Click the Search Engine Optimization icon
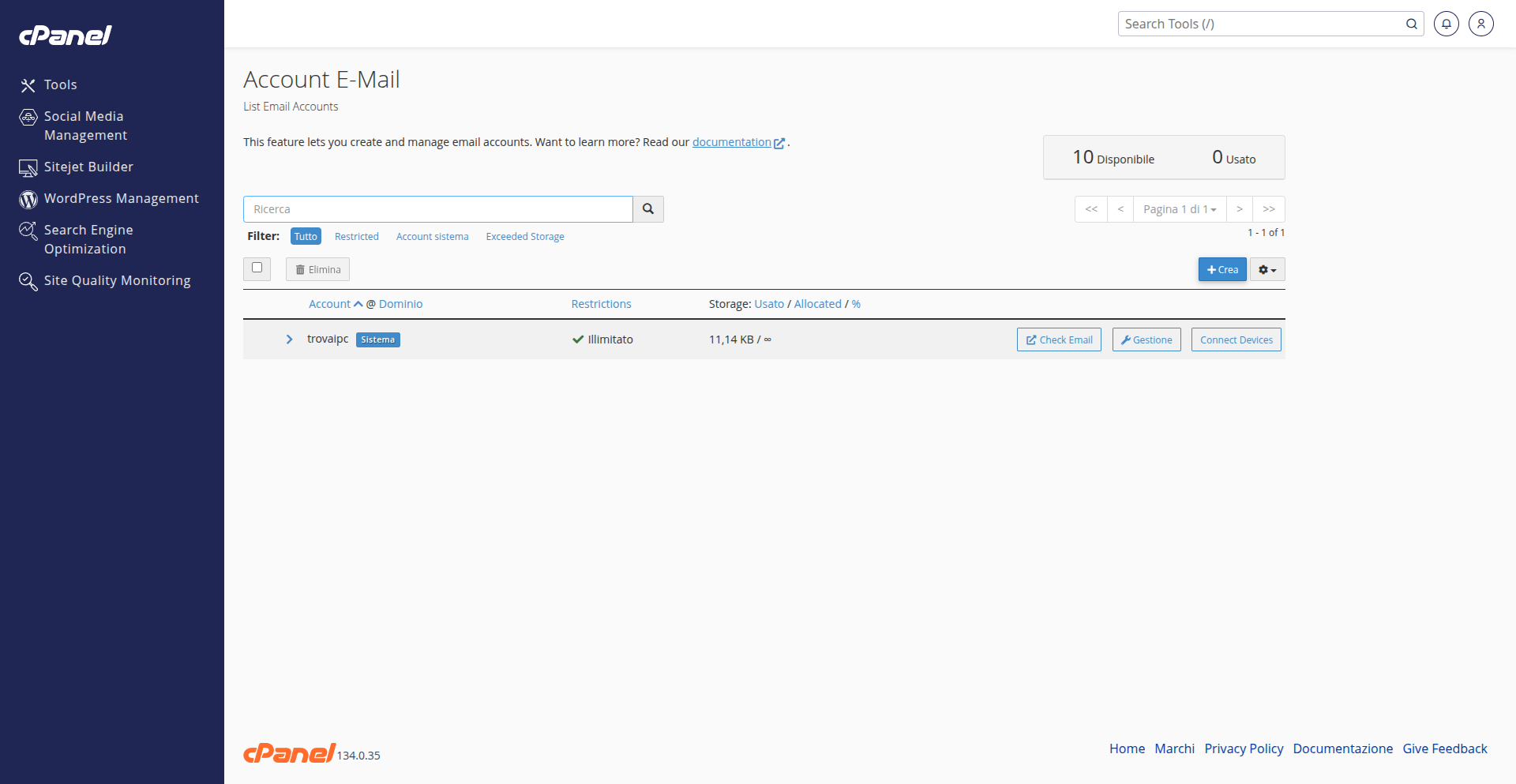This screenshot has width=1516, height=784. 28,231
